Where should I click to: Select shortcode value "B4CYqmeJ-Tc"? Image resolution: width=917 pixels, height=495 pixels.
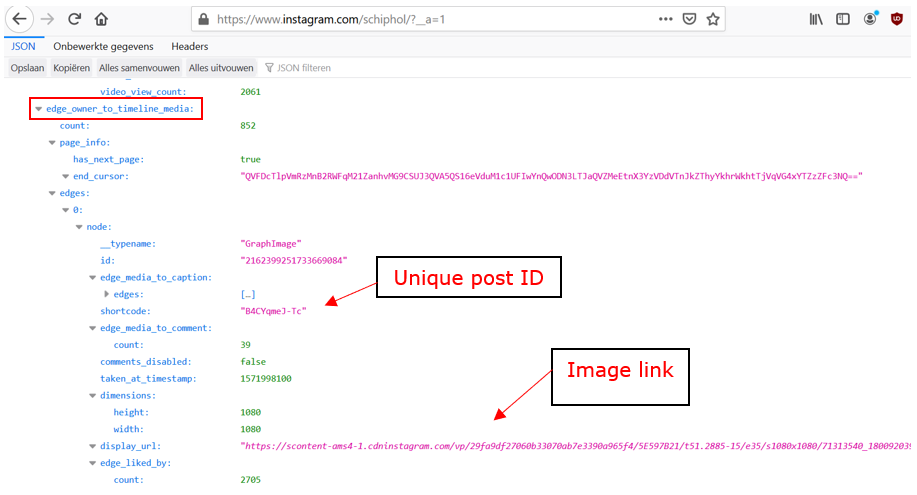point(273,311)
